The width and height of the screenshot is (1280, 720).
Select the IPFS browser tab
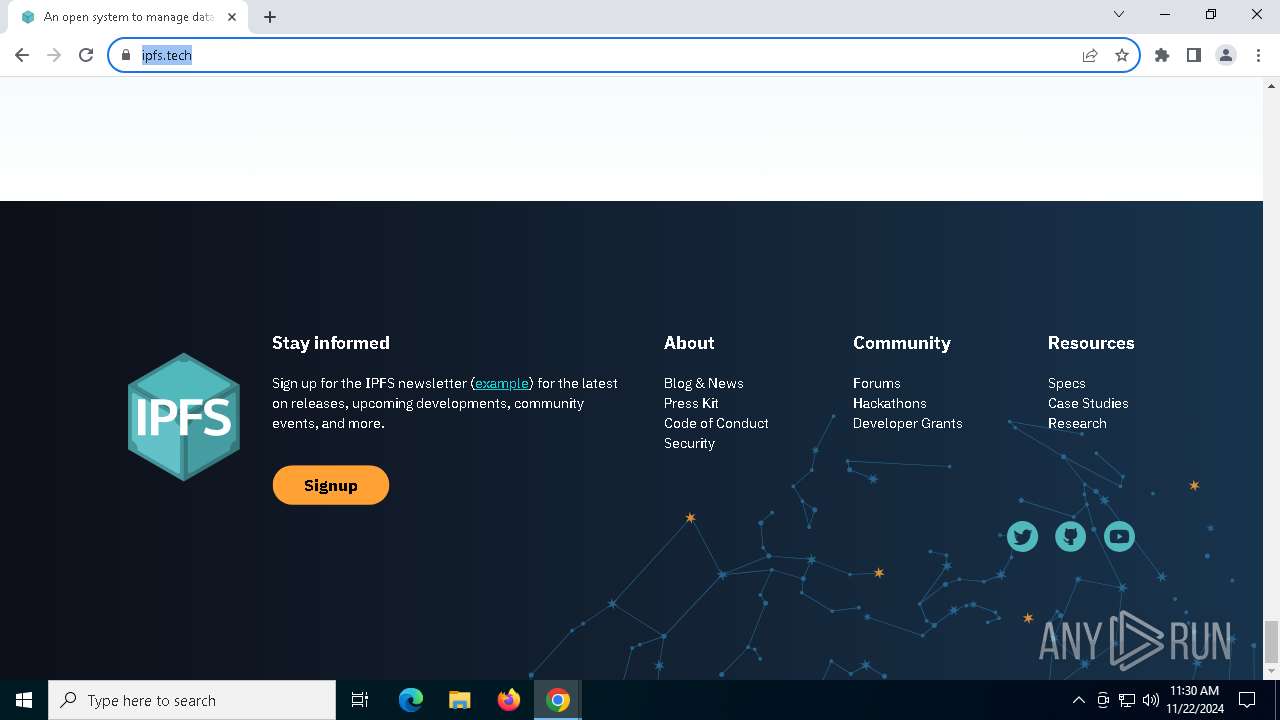coord(128,17)
